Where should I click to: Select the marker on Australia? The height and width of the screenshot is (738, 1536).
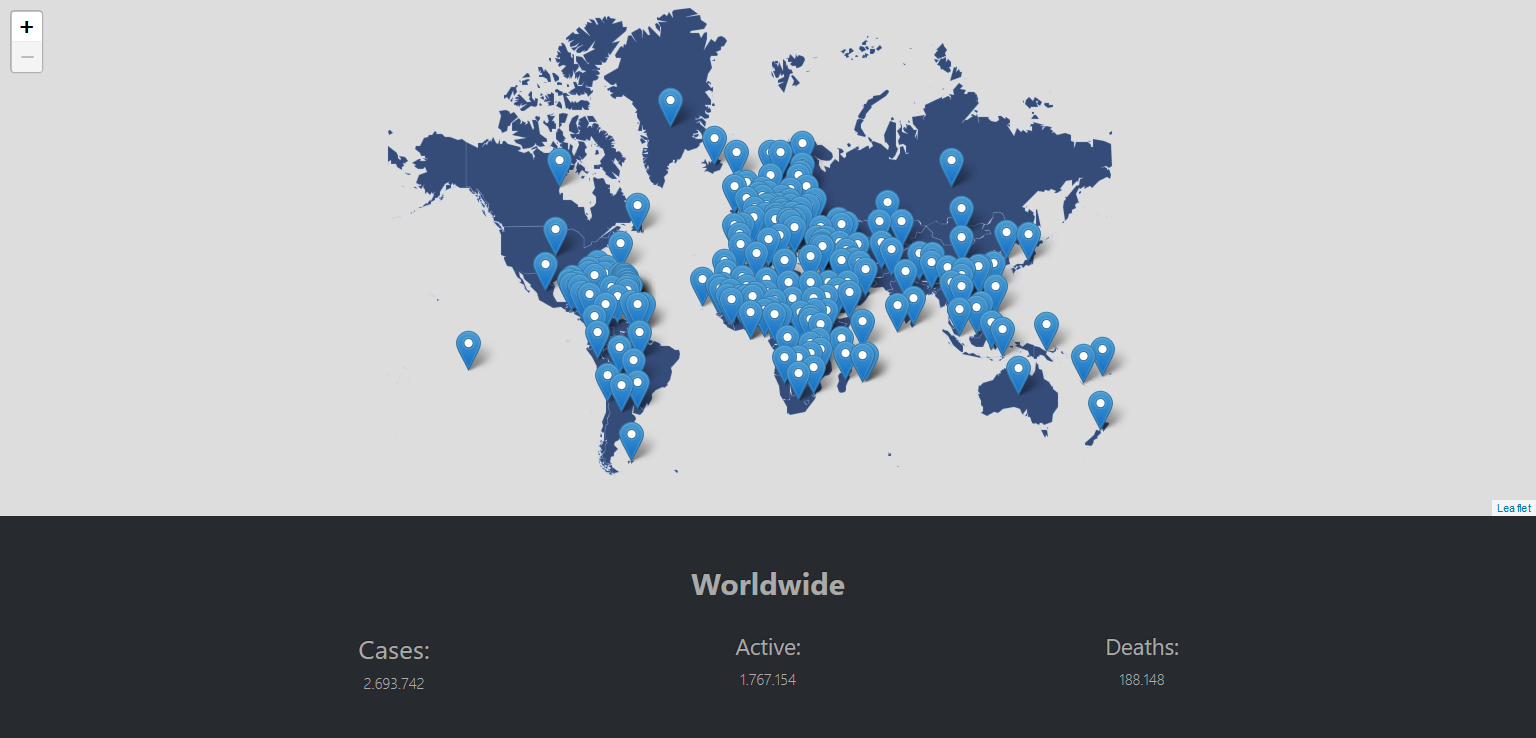pos(1018,375)
